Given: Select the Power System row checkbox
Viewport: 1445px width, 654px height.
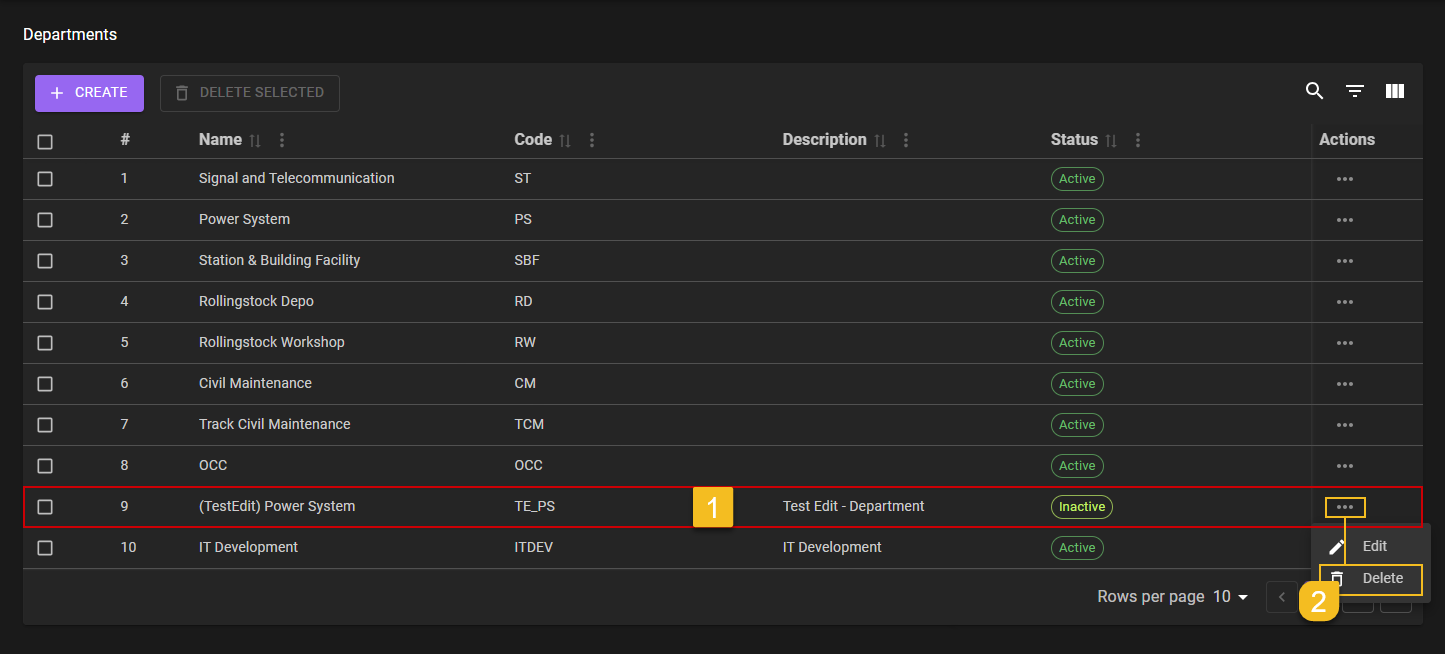Looking at the screenshot, I should click(45, 220).
